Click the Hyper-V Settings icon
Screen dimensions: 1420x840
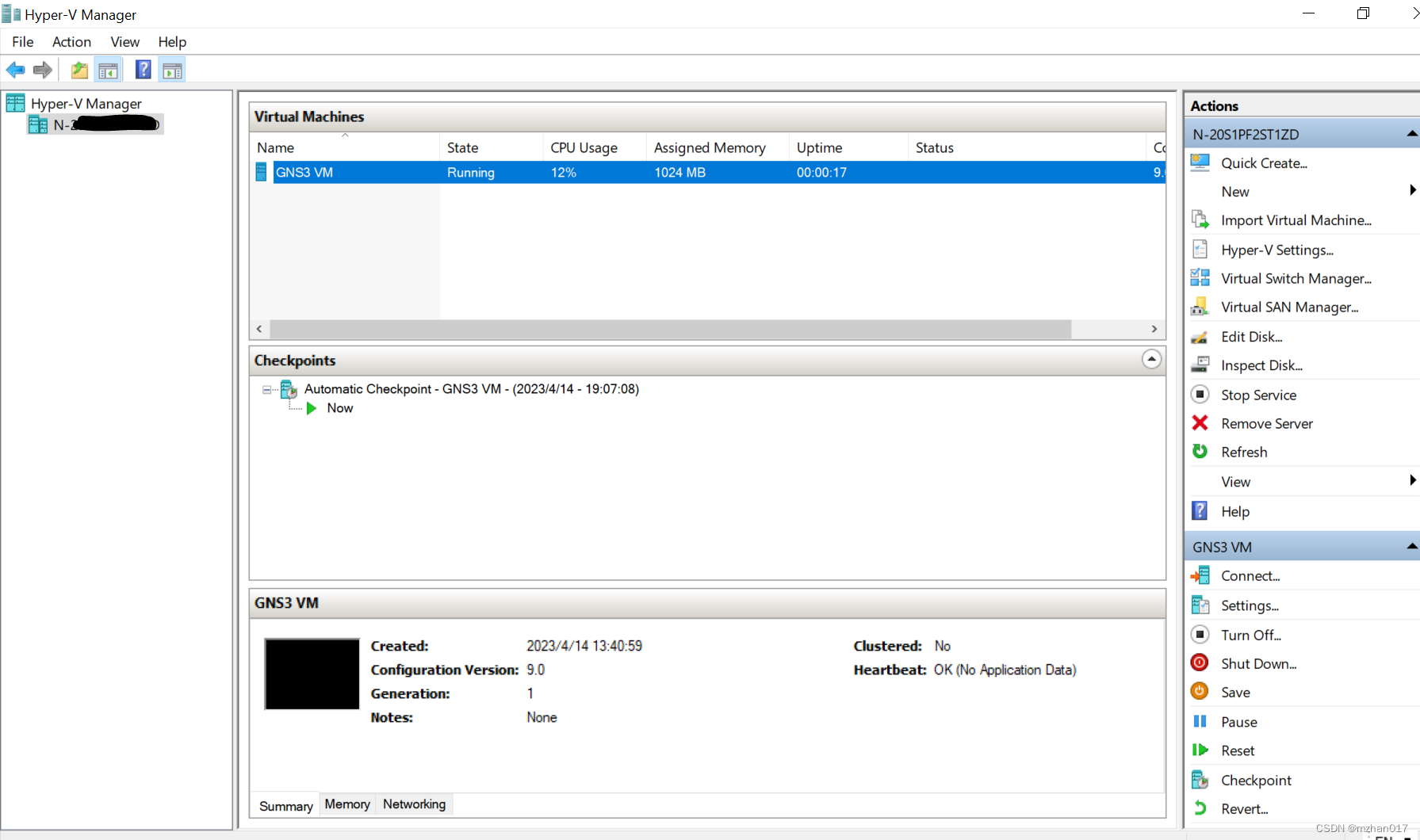1200,249
